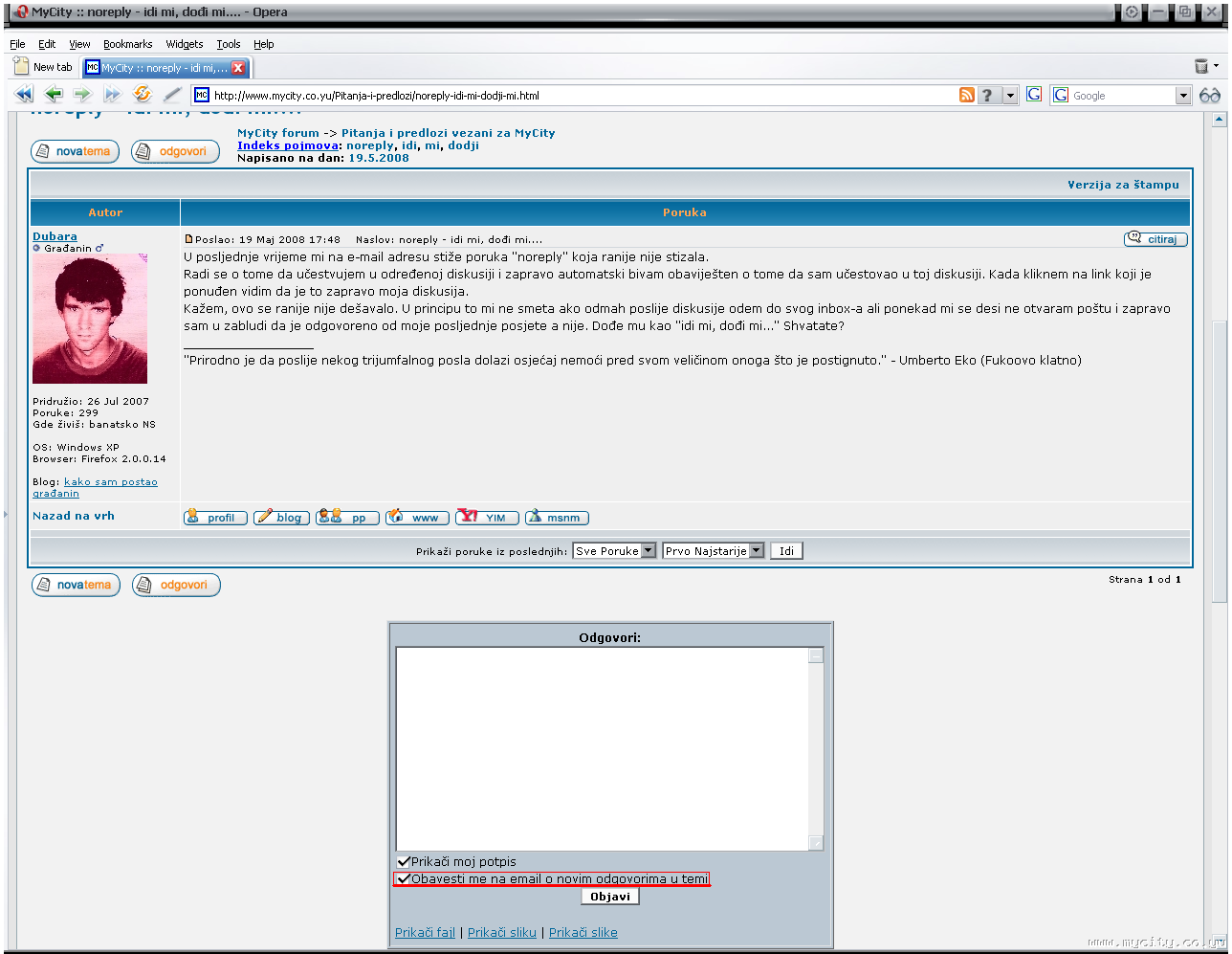Image resolution: width=1232 pixels, height=954 pixels.
Task: Click the glasses view icon
Action: [1210, 95]
